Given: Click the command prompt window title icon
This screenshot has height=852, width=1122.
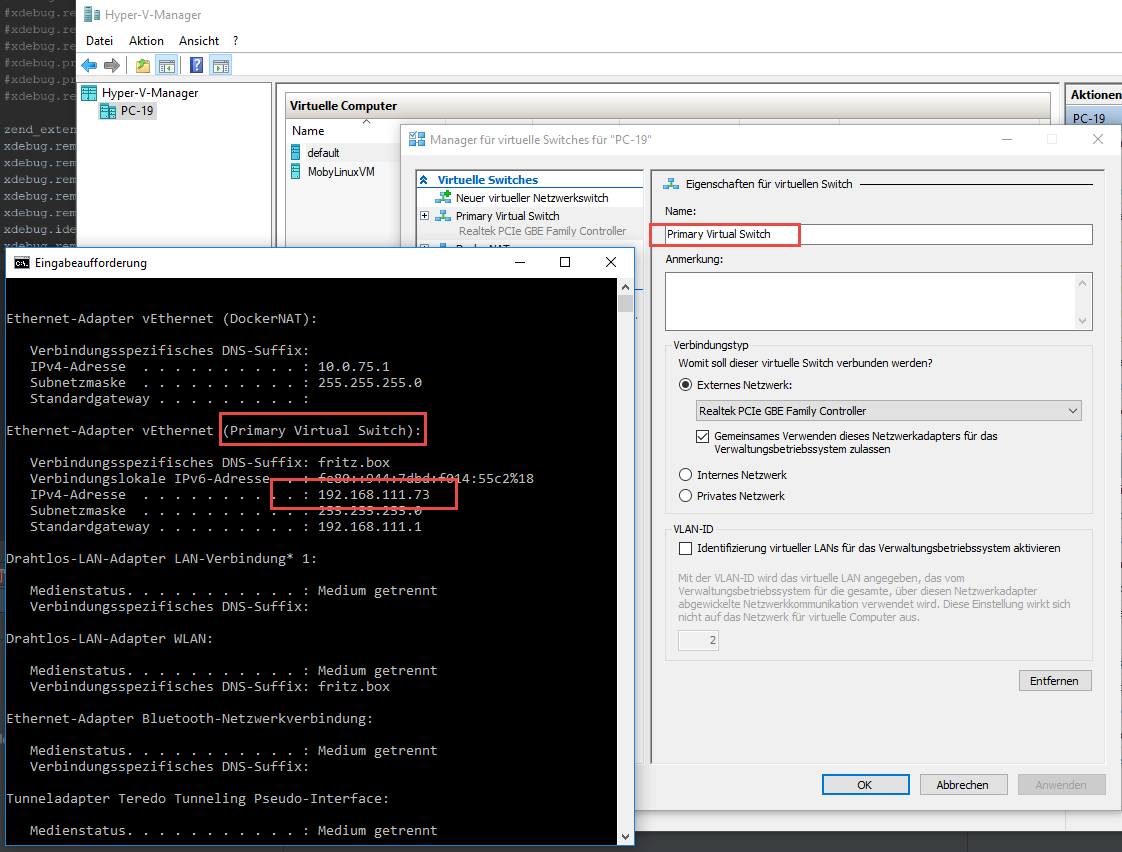Looking at the screenshot, I should [21, 263].
